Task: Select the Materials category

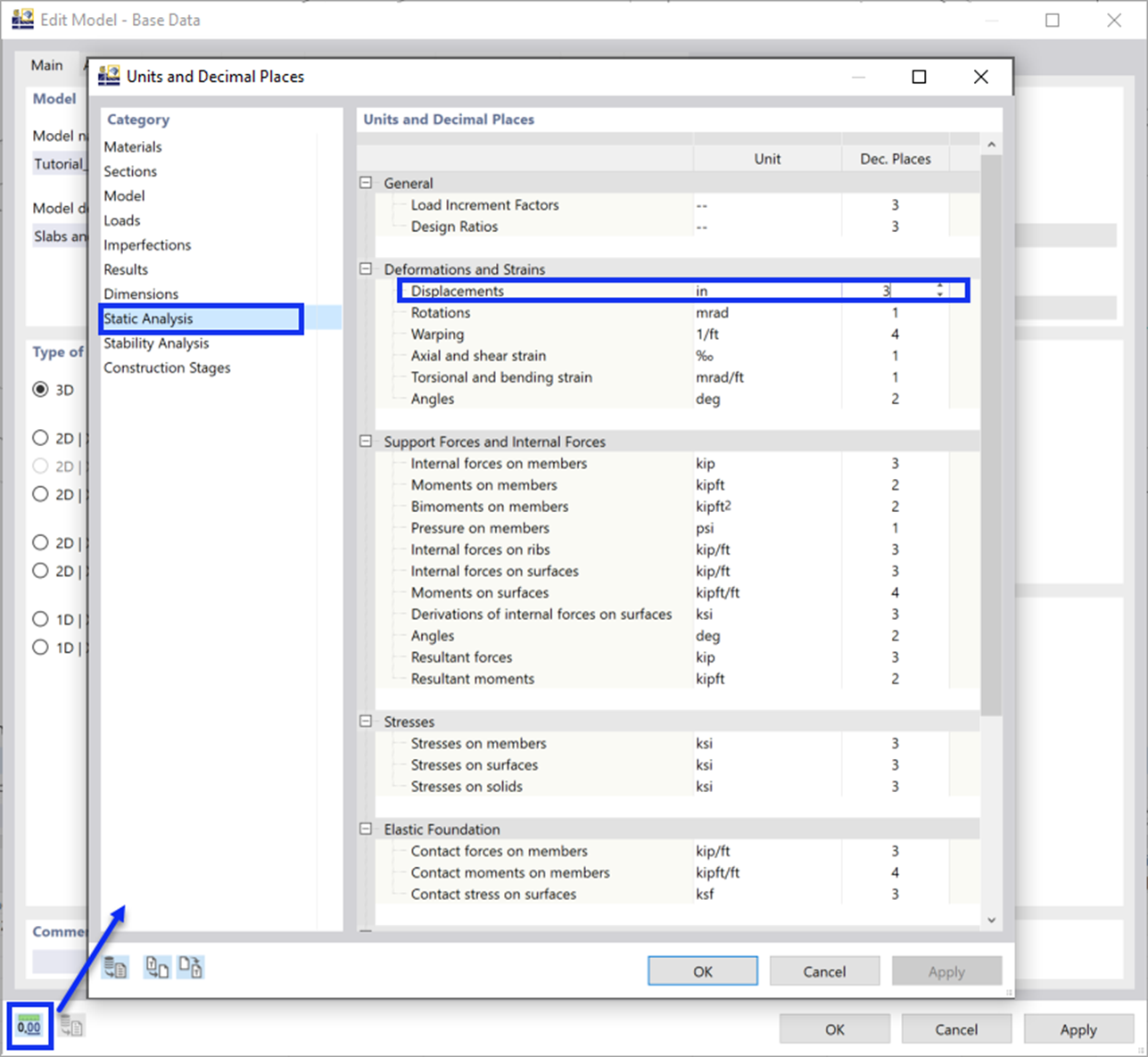Action: pos(133,146)
